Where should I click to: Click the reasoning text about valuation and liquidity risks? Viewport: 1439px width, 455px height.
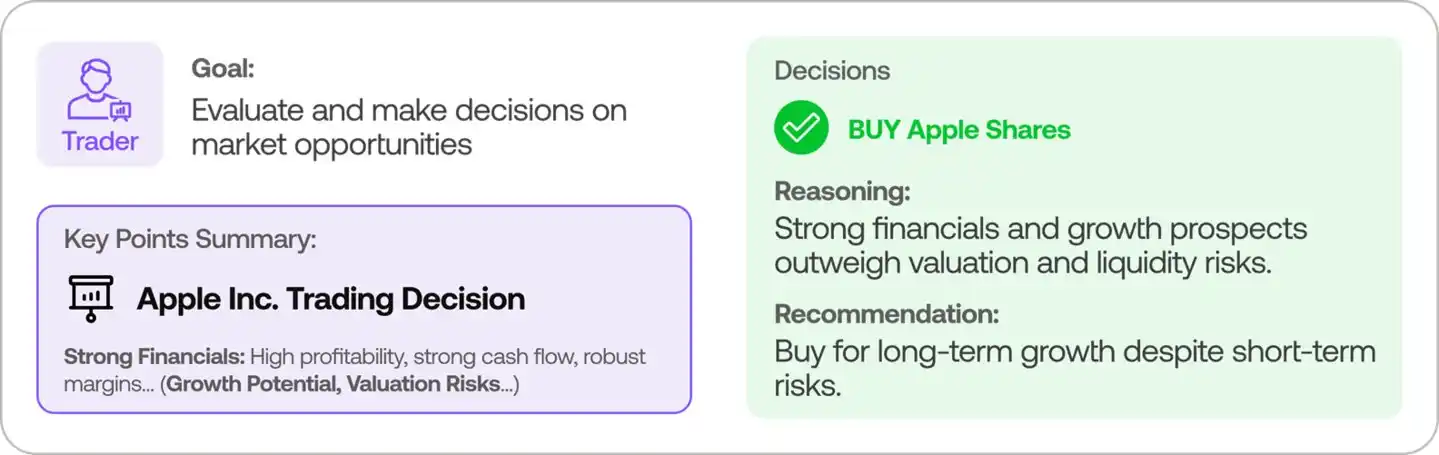tap(1040, 247)
